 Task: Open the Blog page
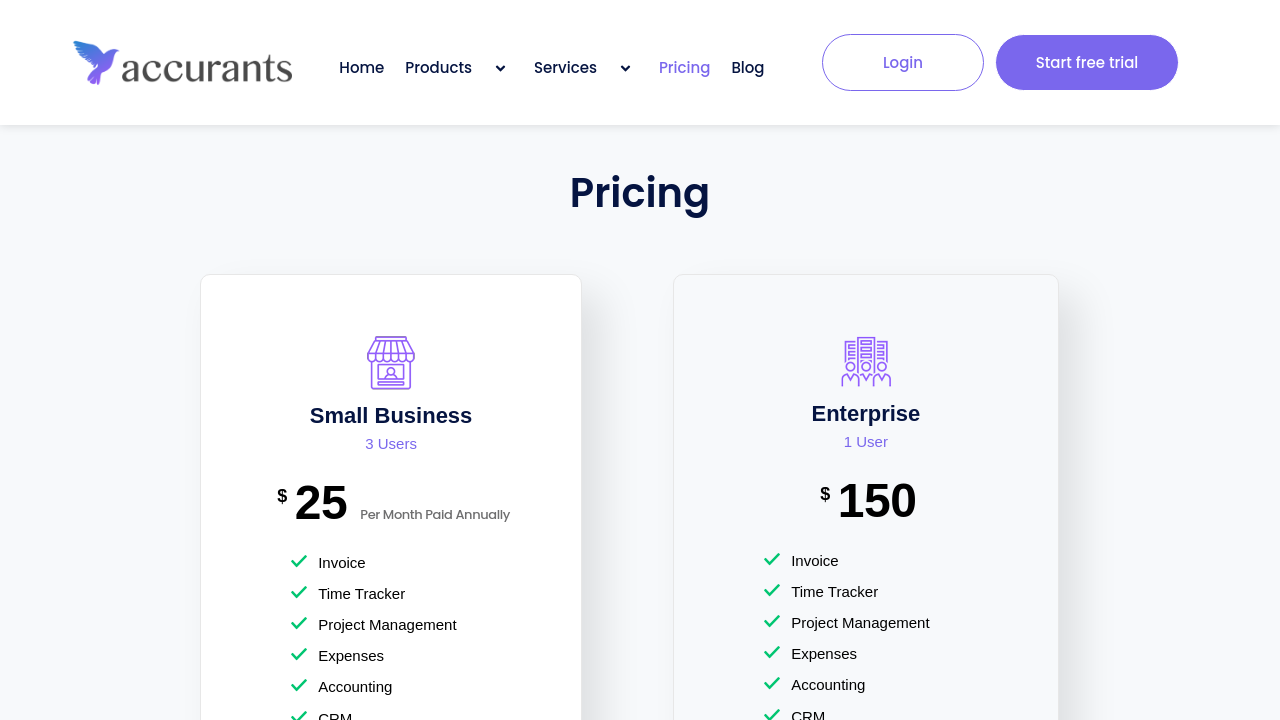747,68
